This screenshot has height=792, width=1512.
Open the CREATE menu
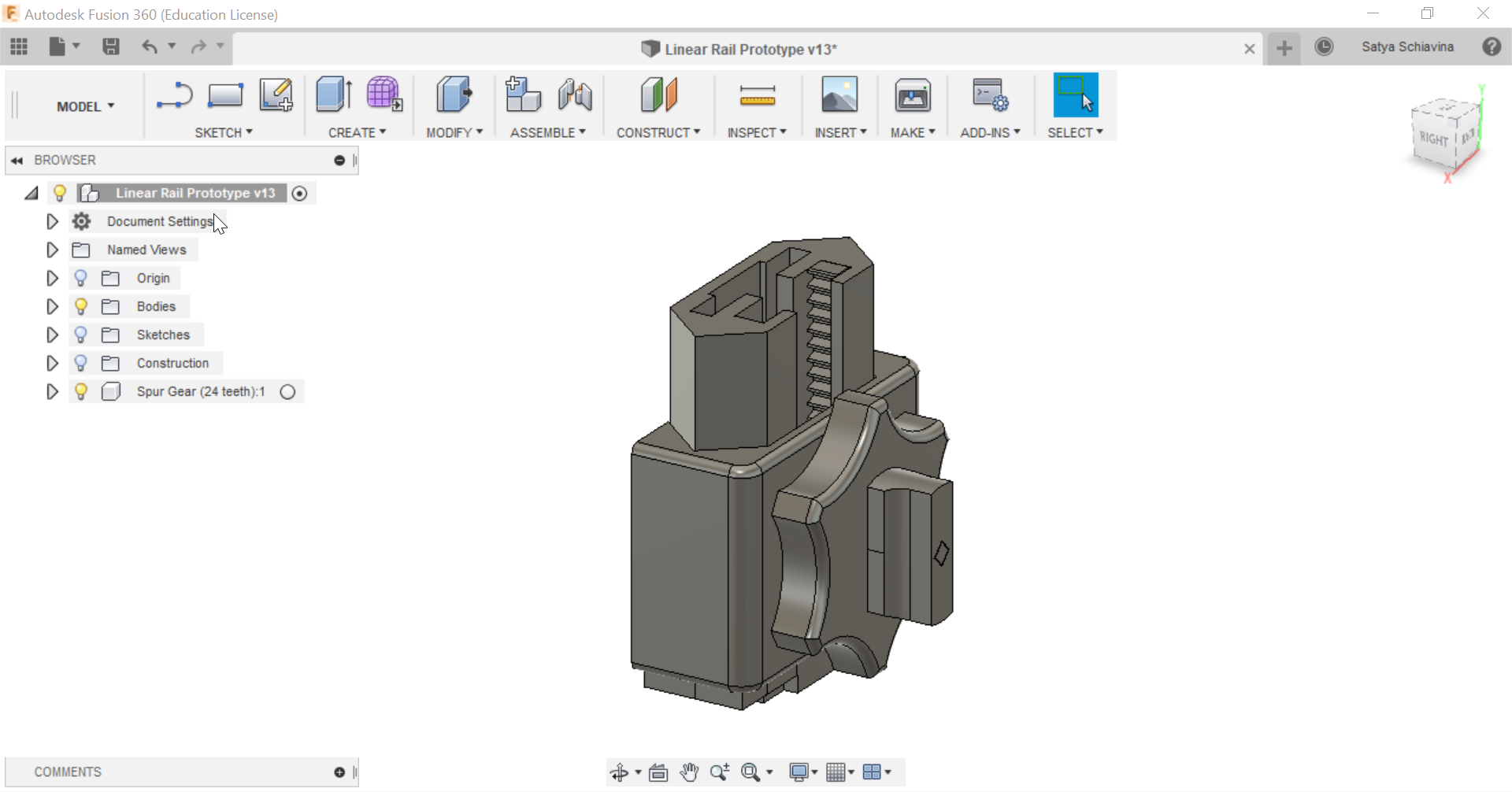click(x=357, y=133)
